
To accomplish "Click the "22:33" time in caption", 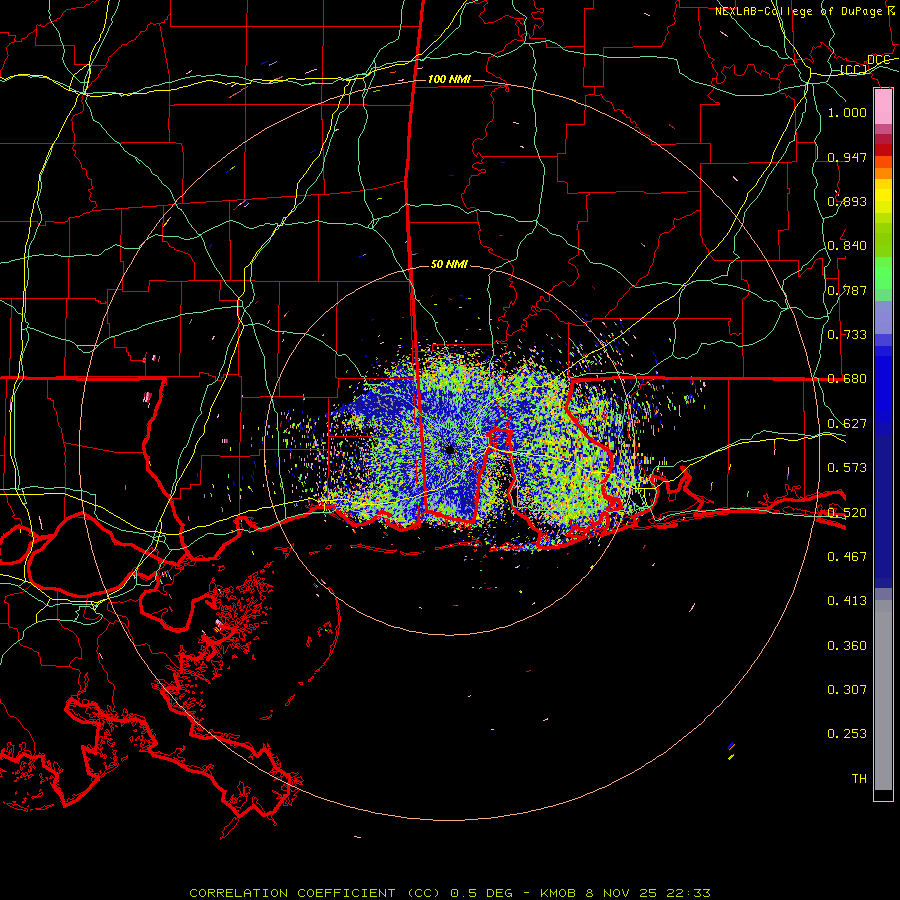I will point(688,893).
